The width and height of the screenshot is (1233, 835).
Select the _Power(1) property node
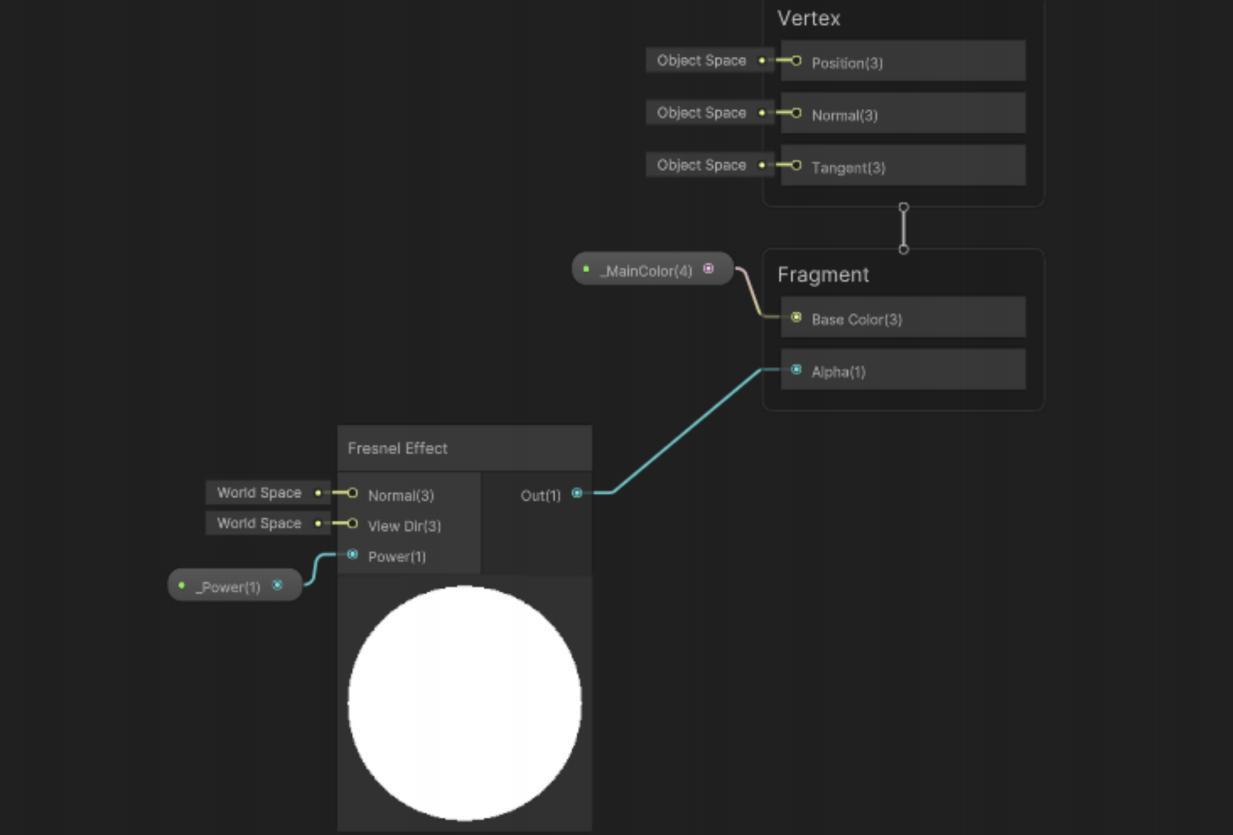235,586
